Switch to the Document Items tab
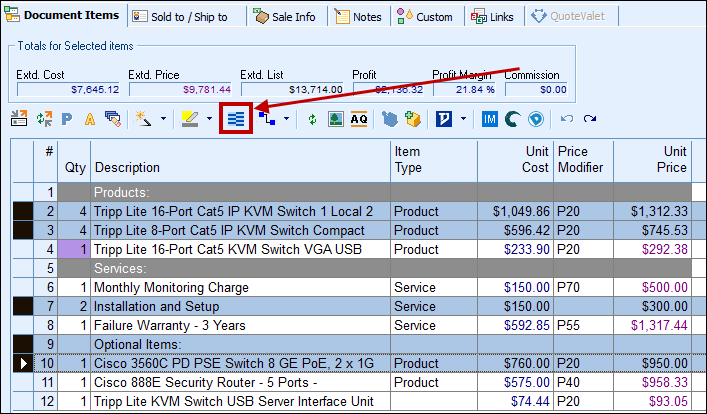This screenshot has width=707, height=414. tap(64, 15)
